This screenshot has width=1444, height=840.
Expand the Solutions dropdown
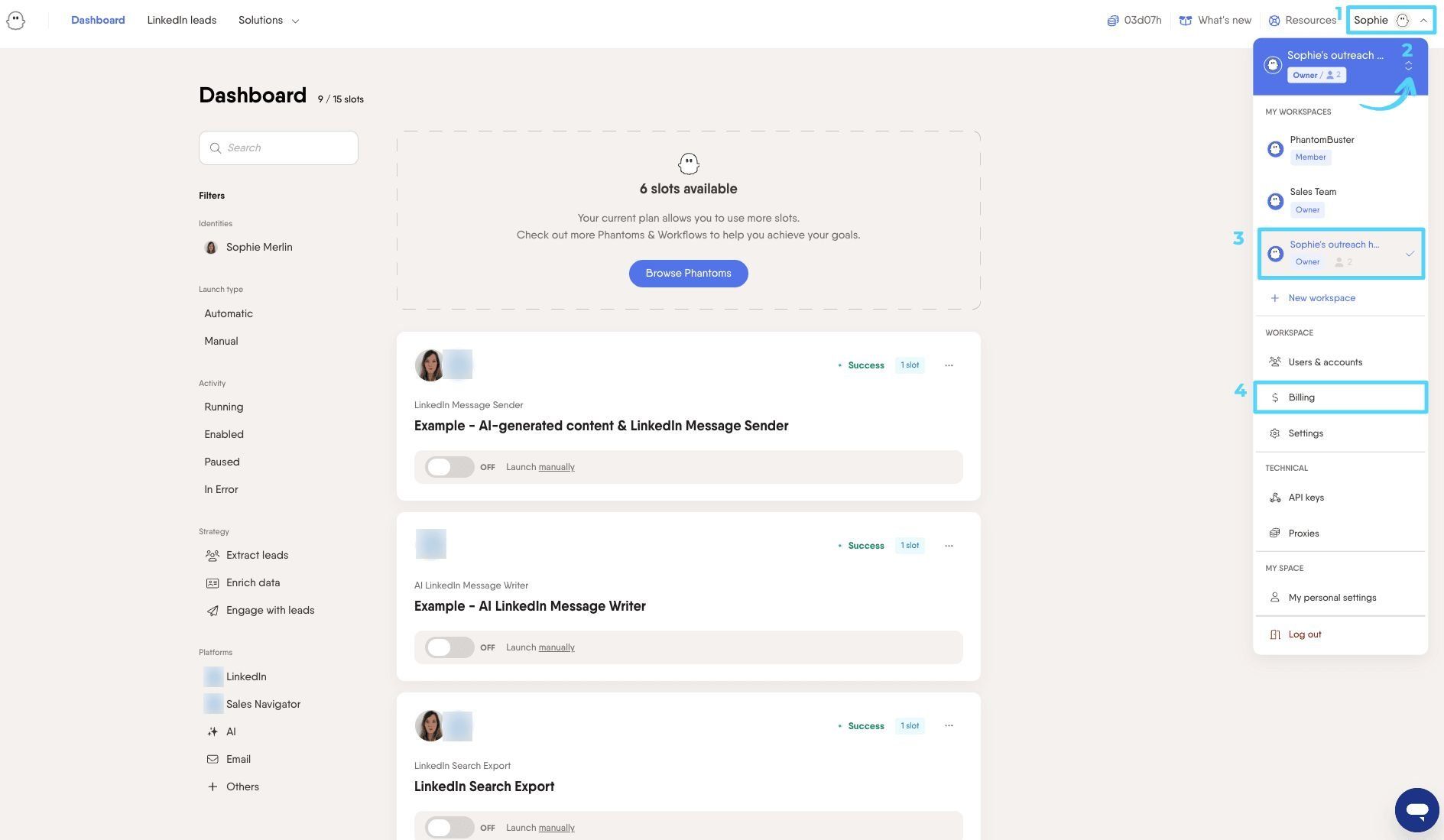tap(268, 21)
